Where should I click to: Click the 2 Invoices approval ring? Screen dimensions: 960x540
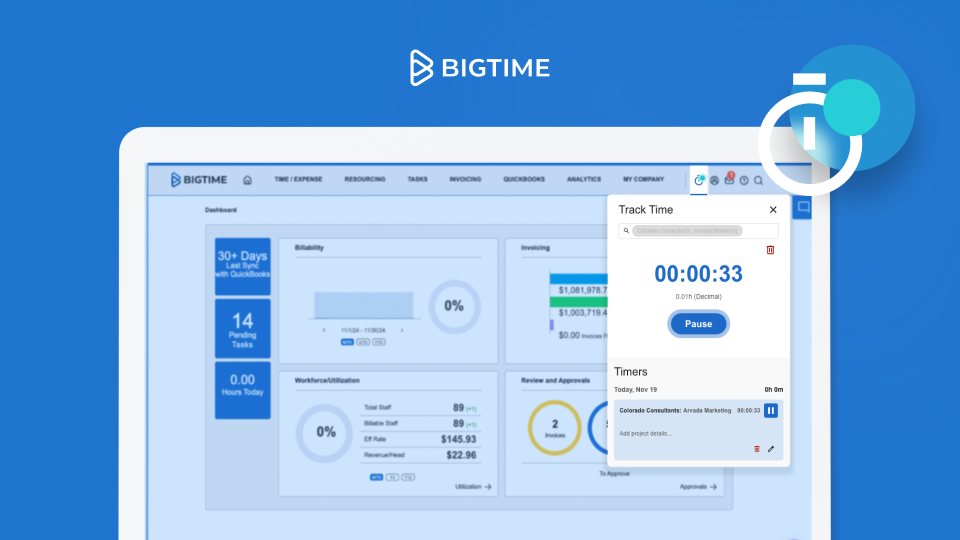point(555,427)
